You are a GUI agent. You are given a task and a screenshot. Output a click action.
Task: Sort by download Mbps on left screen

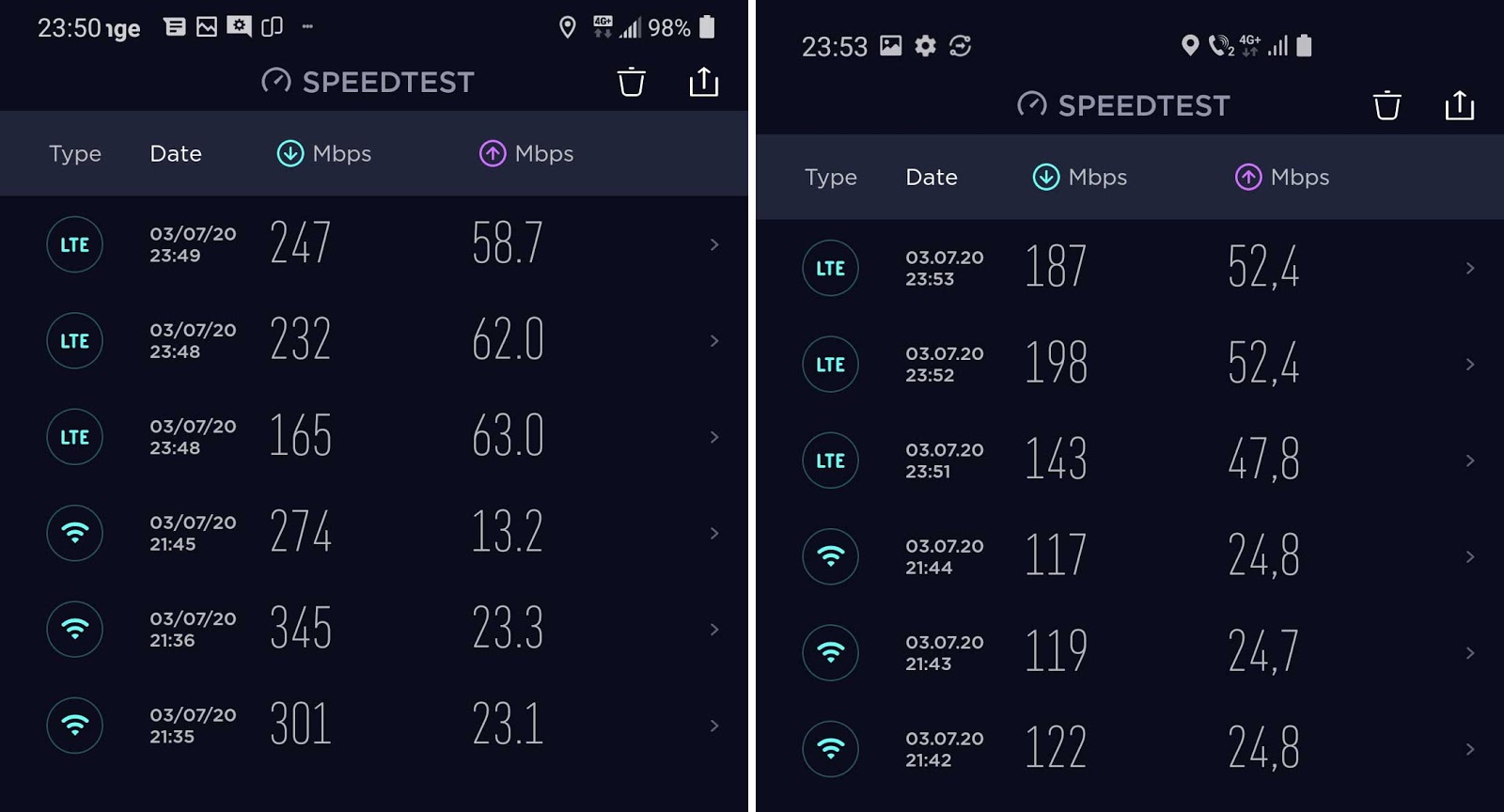tap(324, 153)
